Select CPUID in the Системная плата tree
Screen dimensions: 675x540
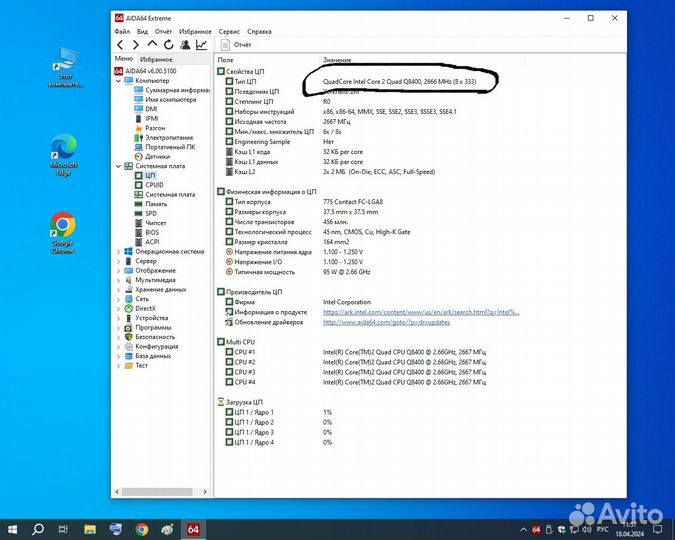(x=154, y=185)
